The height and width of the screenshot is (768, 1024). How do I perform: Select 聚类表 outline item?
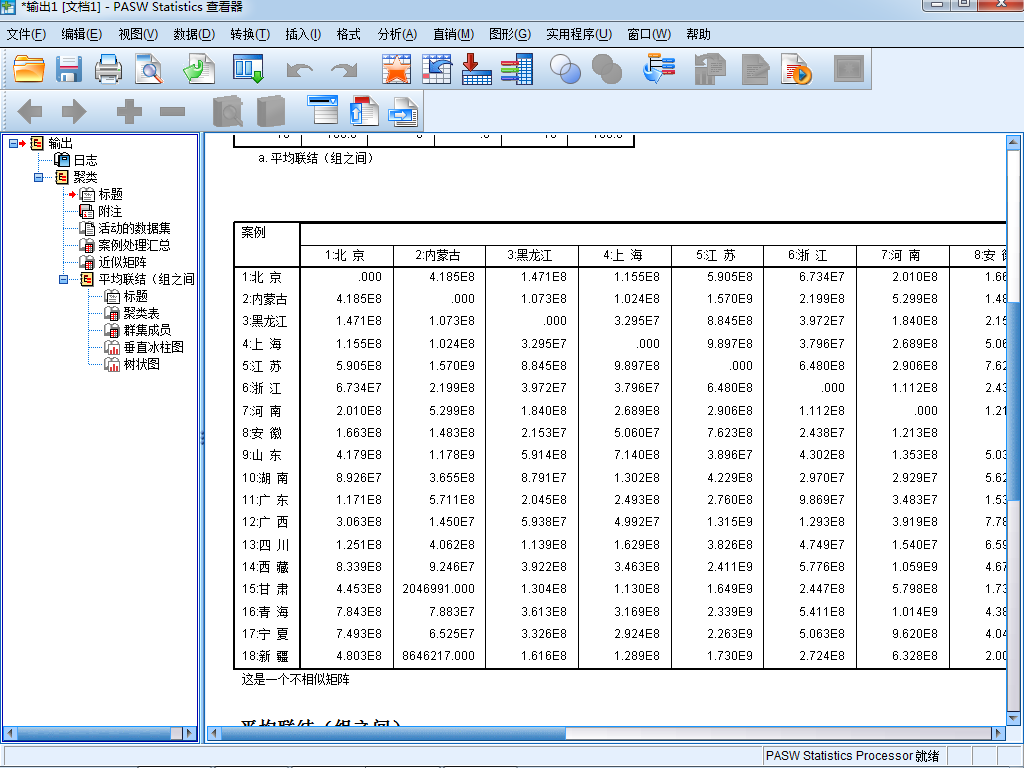(x=141, y=313)
